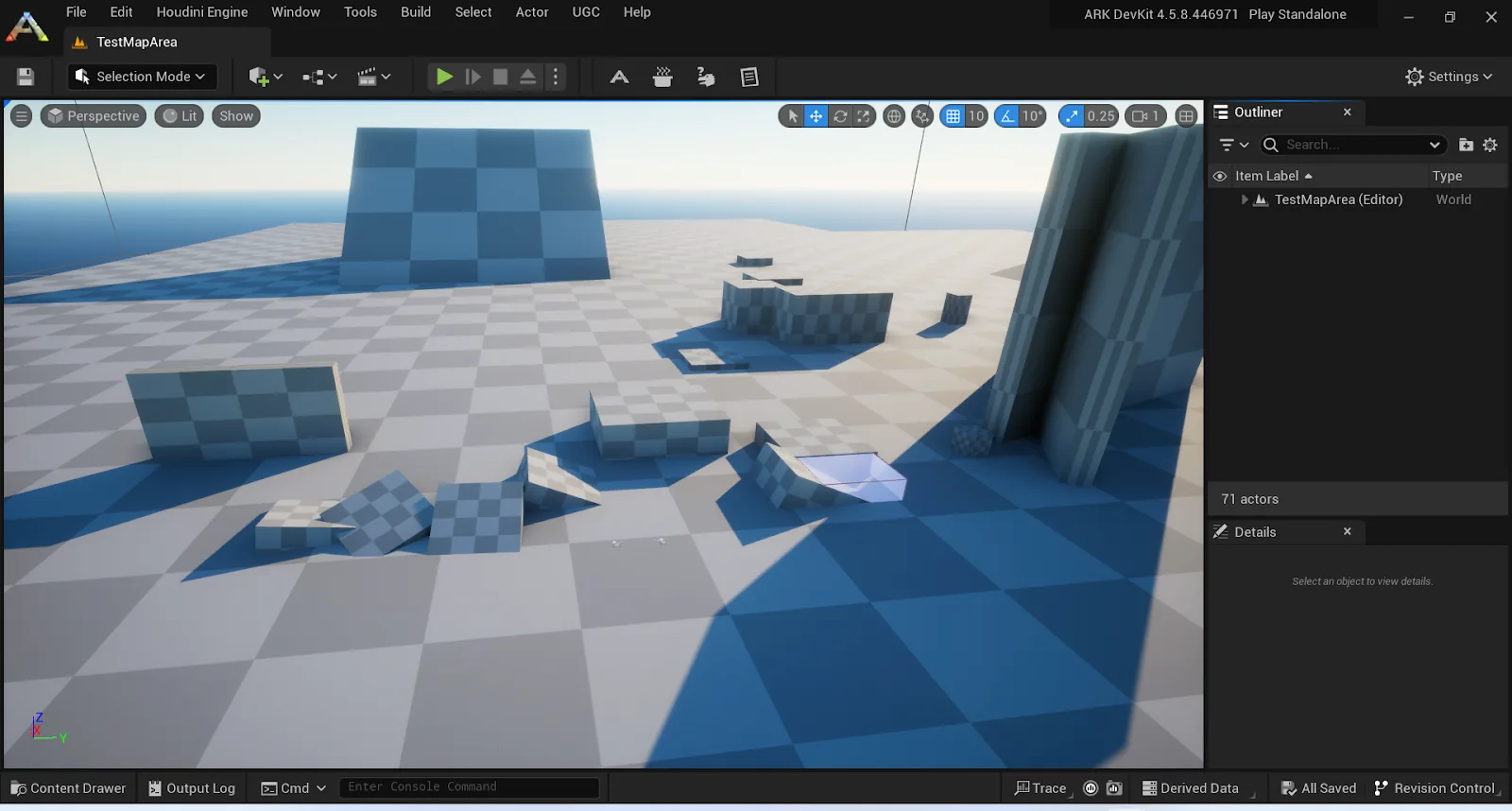1512x811 pixels.
Task: Open the Perspective view type menu
Action: tap(94, 116)
